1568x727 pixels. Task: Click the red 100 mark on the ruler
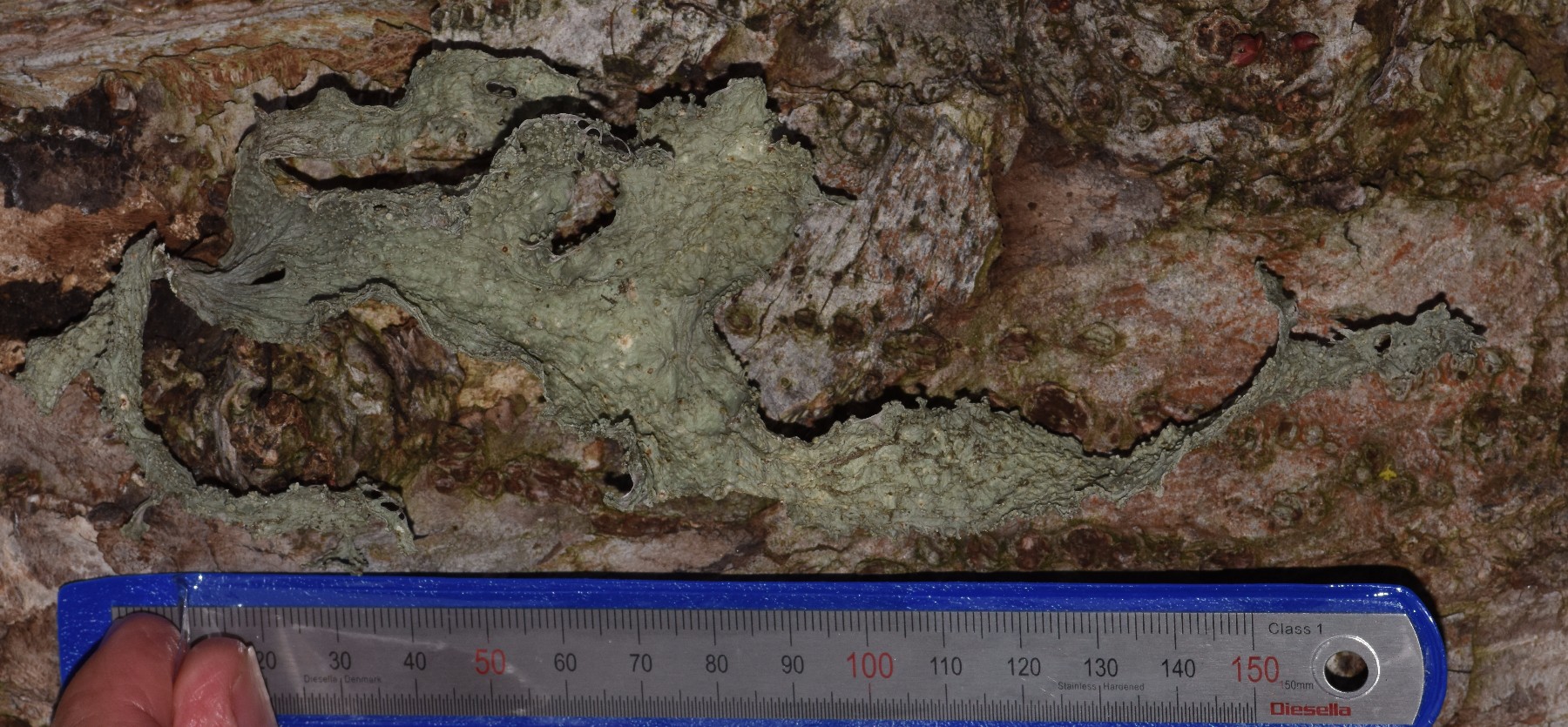tap(870, 667)
